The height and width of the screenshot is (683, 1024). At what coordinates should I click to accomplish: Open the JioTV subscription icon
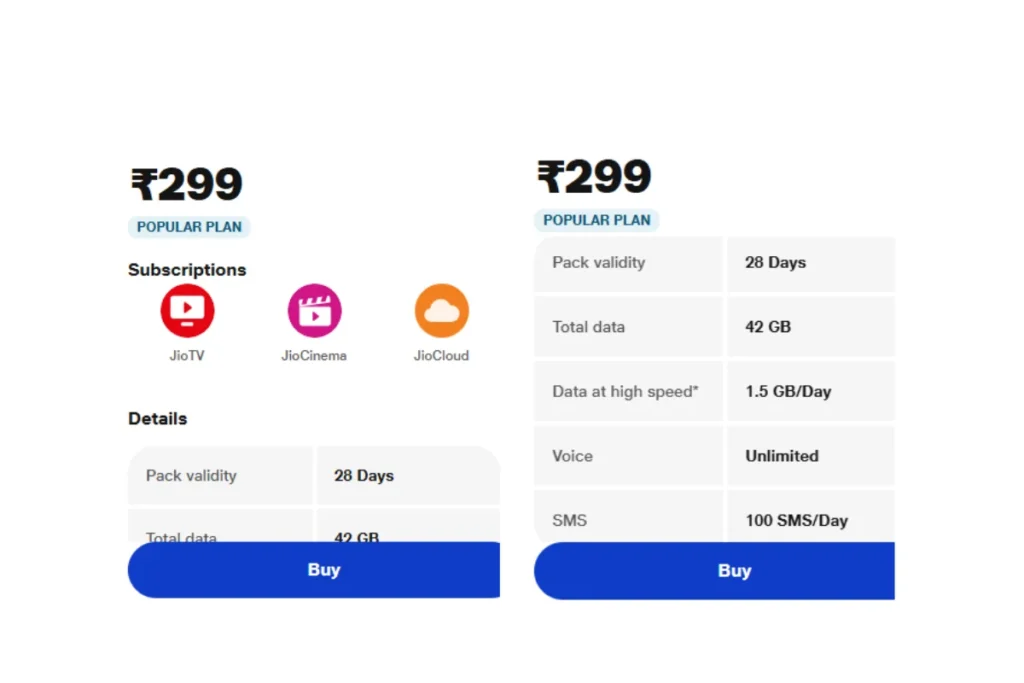point(187,311)
